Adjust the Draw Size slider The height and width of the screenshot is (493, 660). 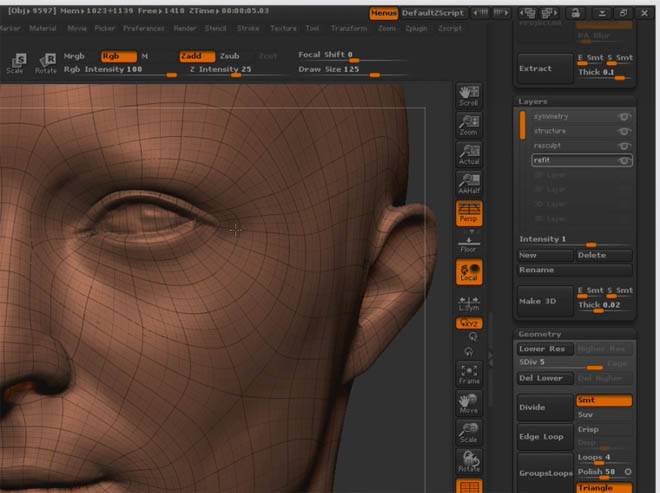click(x=352, y=70)
